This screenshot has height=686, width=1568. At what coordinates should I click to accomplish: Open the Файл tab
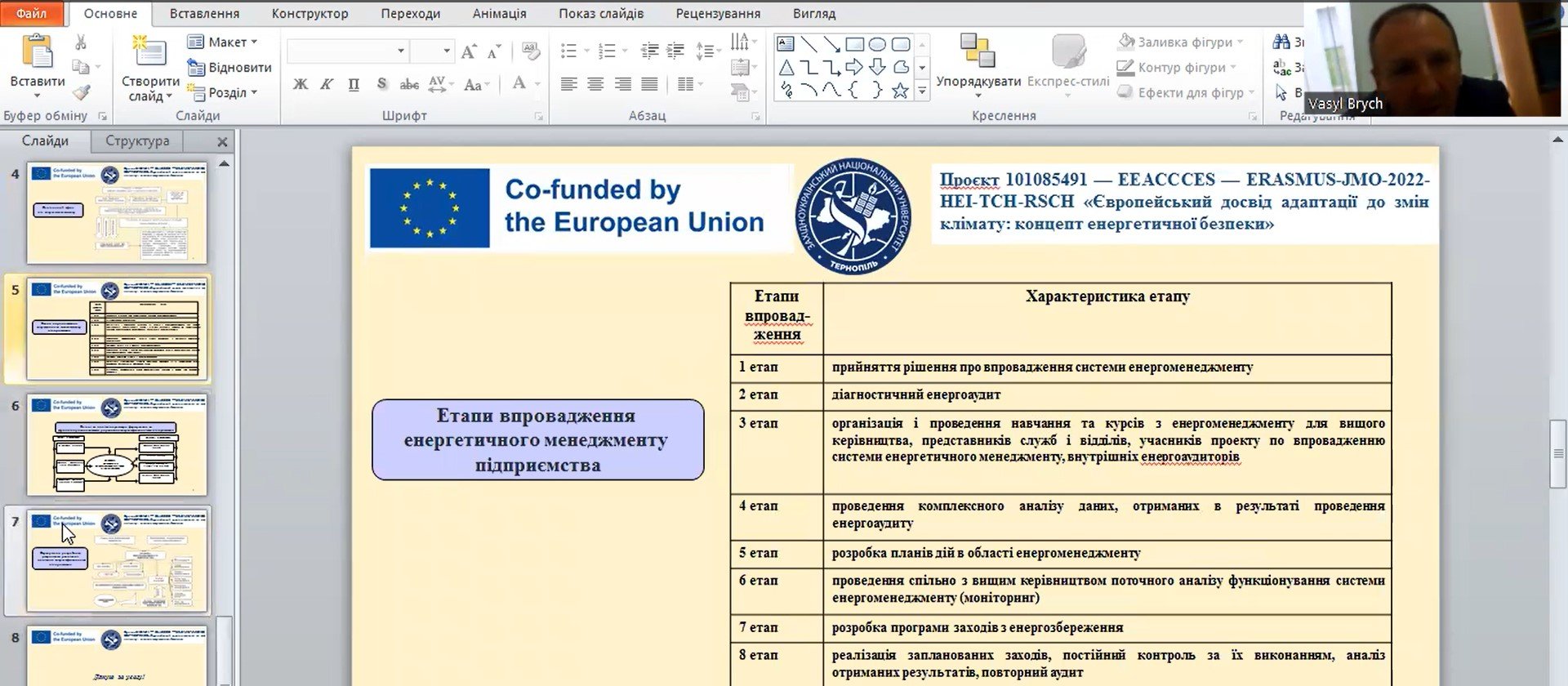point(31,13)
